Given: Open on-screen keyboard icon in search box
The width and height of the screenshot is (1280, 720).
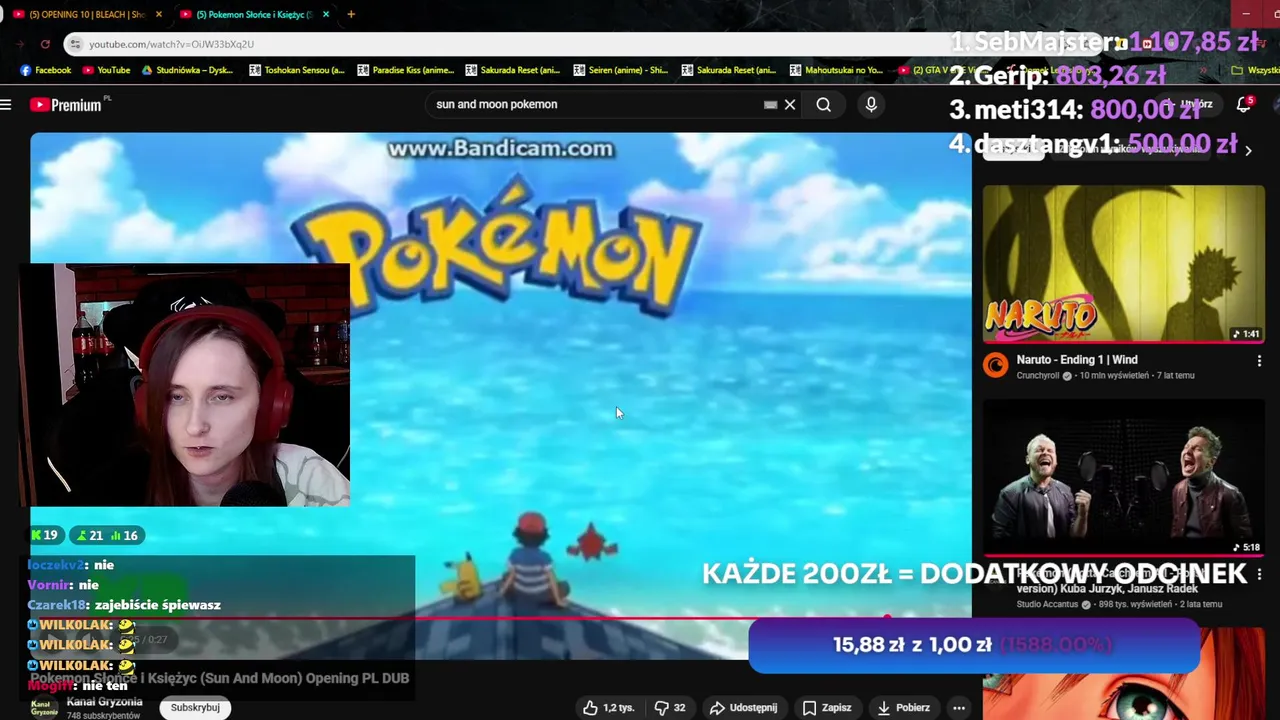Looking at the screenshot, I should 770,104.
